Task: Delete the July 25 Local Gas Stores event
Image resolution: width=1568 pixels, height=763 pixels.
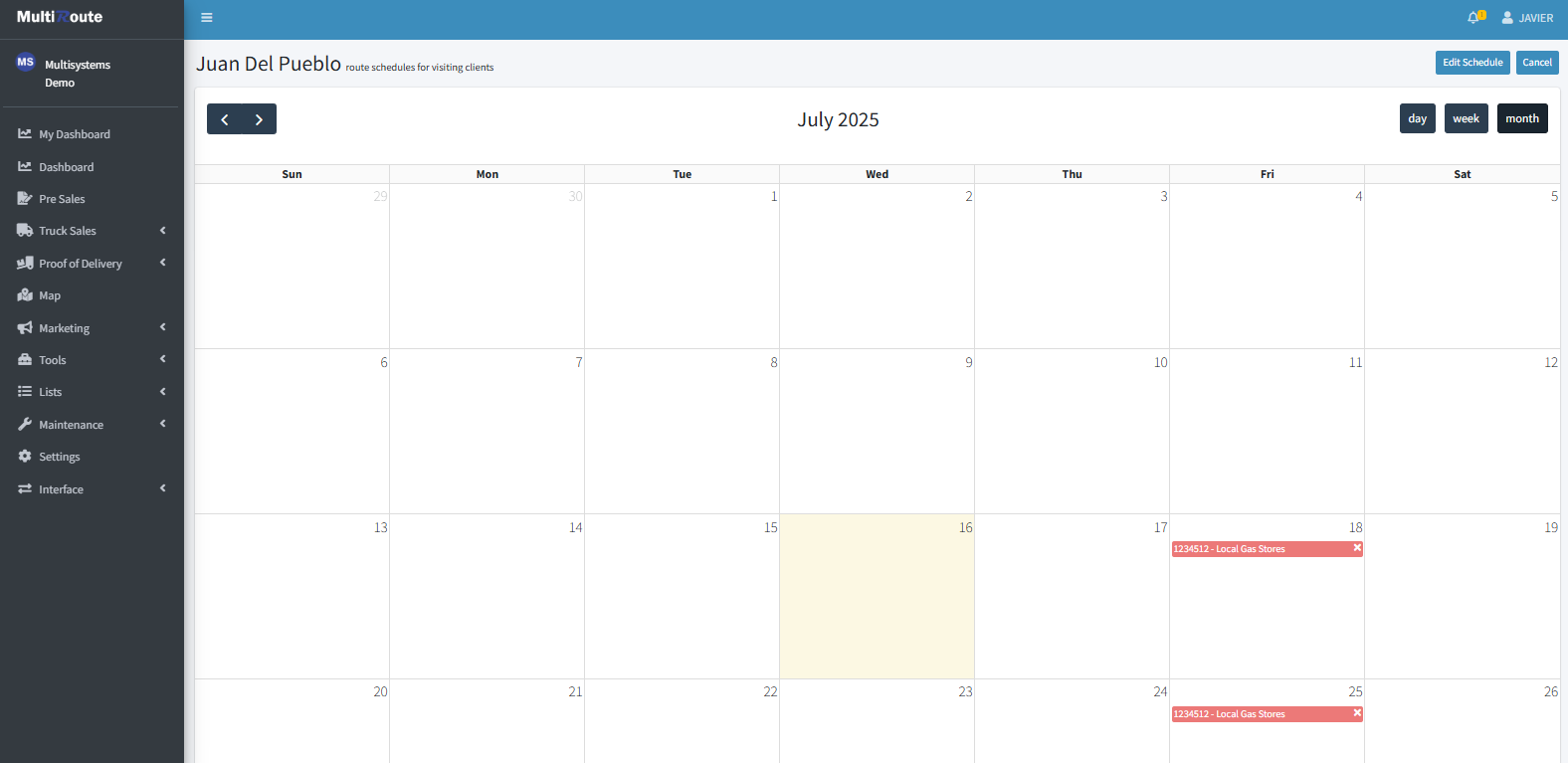Action: (1356, 713)
